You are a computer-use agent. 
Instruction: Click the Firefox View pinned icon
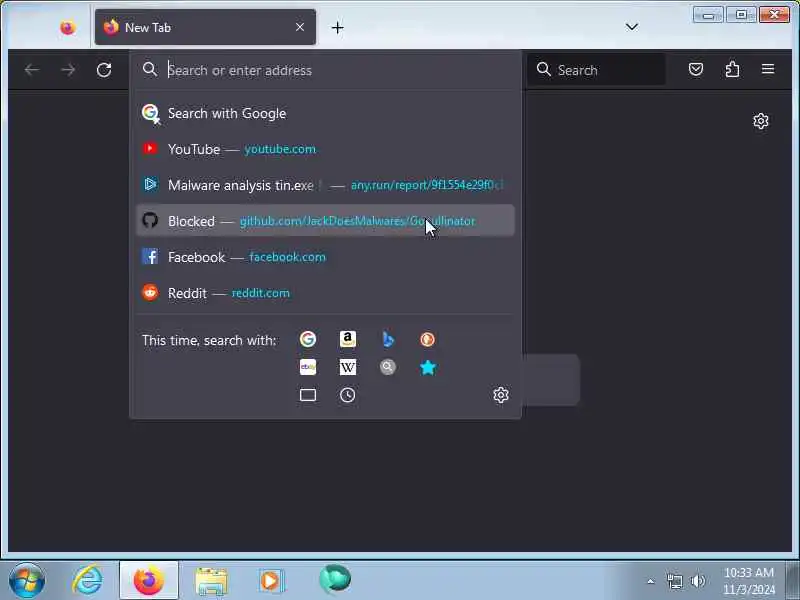pyautogui.click(x=67, y=28)
